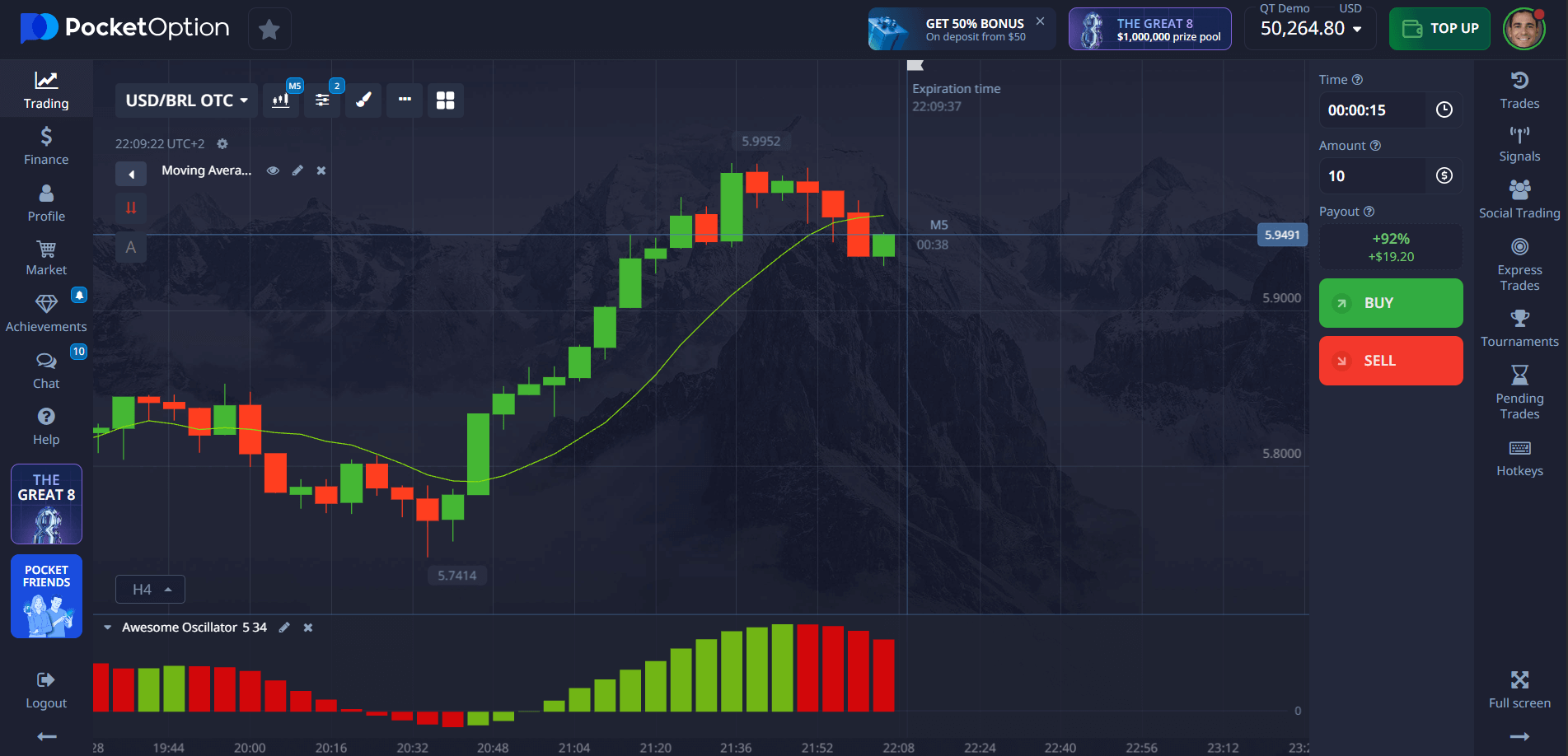The image size is (1568, 756).
Task: Toggle Moving Average visibility eye icon
Action: click(273, 170)
